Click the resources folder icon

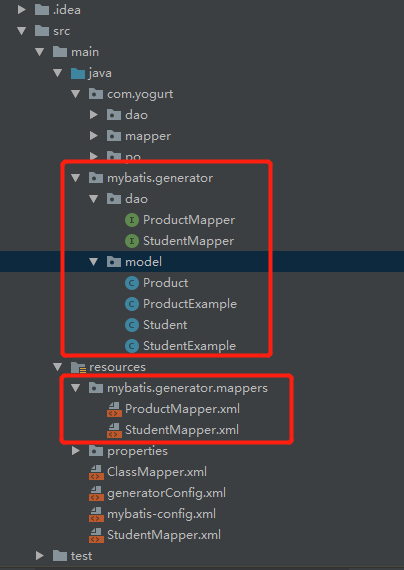tap(78, 367)
